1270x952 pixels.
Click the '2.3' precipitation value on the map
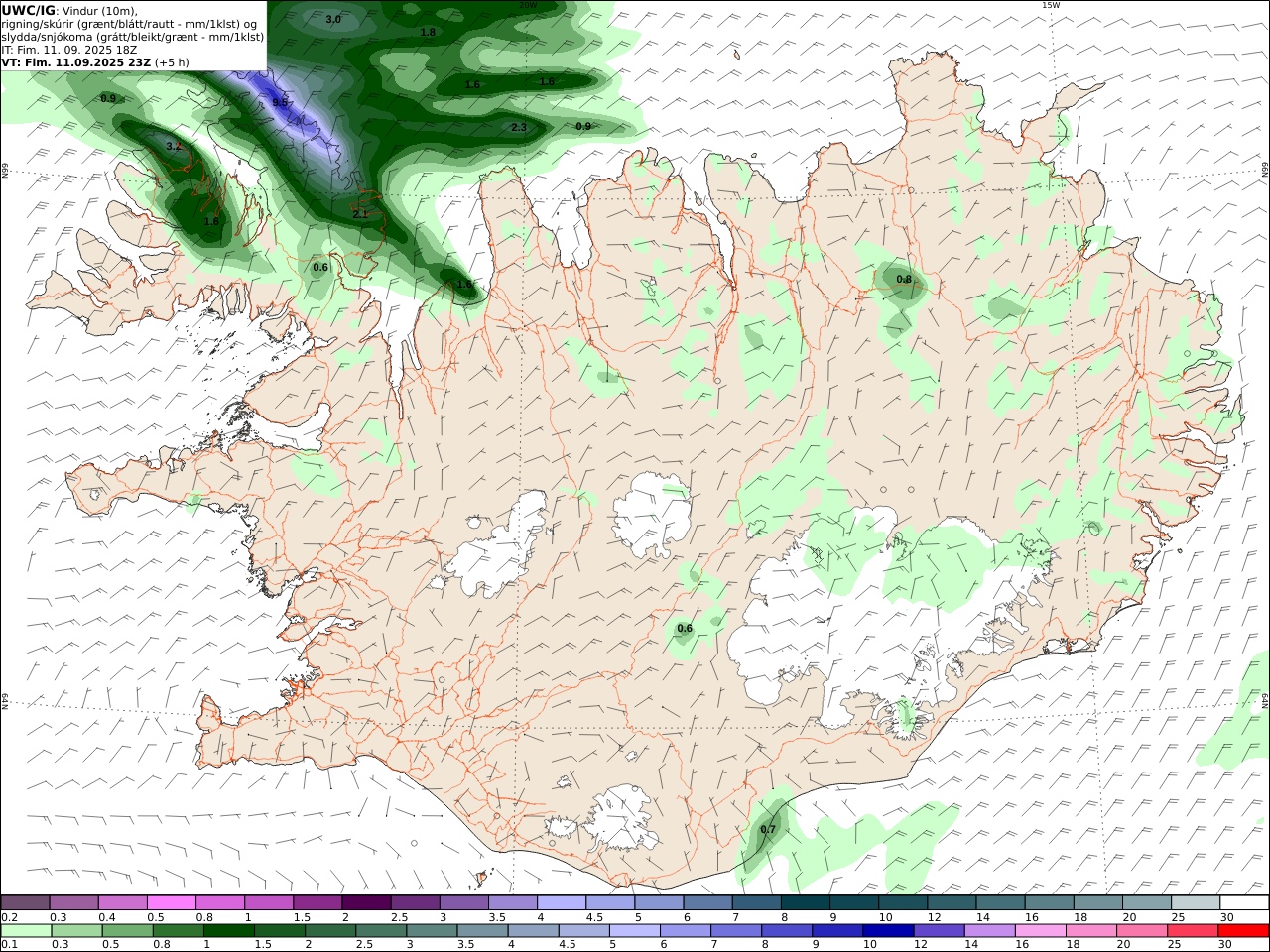519,127
